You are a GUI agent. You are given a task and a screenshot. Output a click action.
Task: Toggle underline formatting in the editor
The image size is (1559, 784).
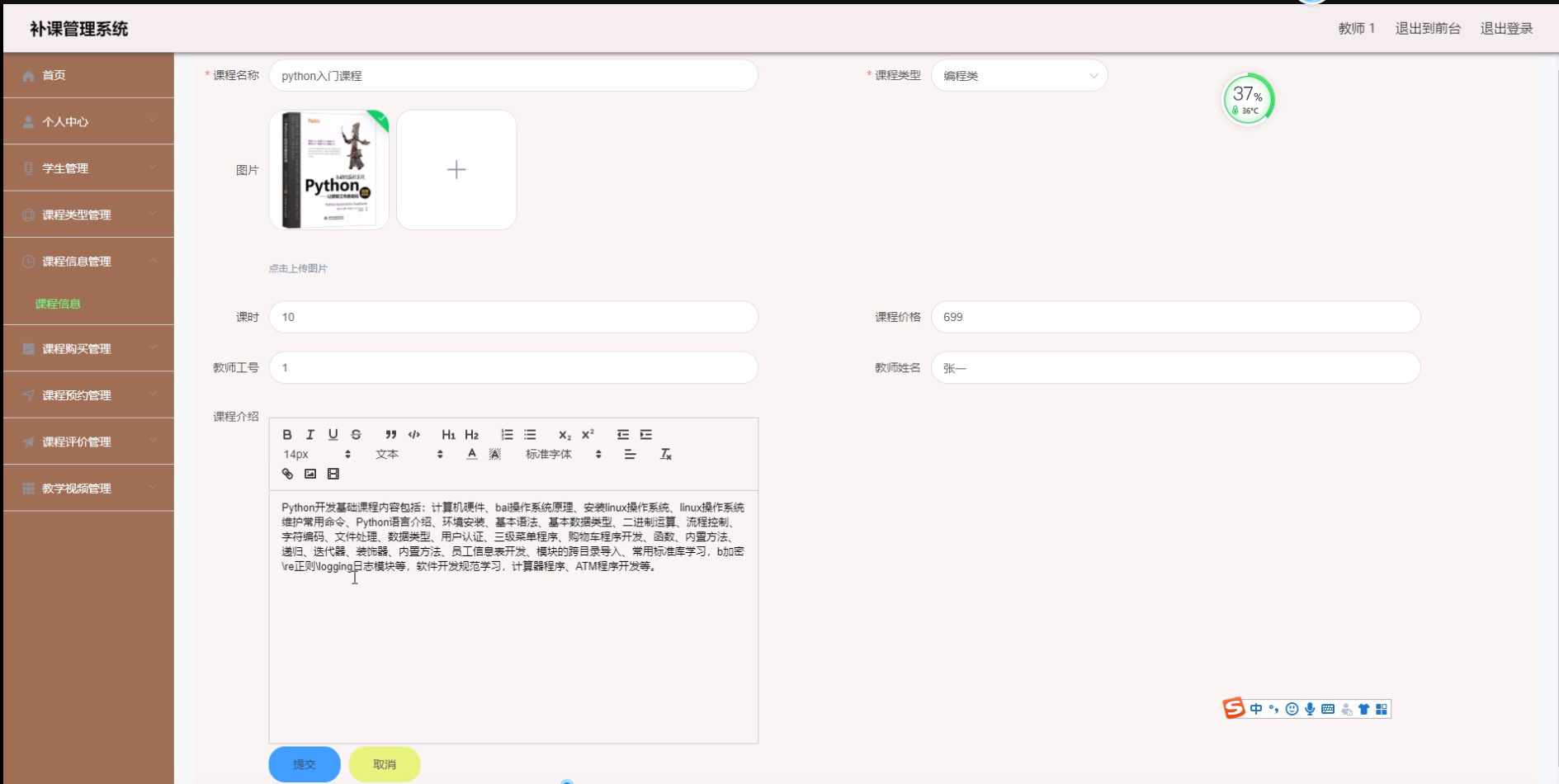point(333,434)
